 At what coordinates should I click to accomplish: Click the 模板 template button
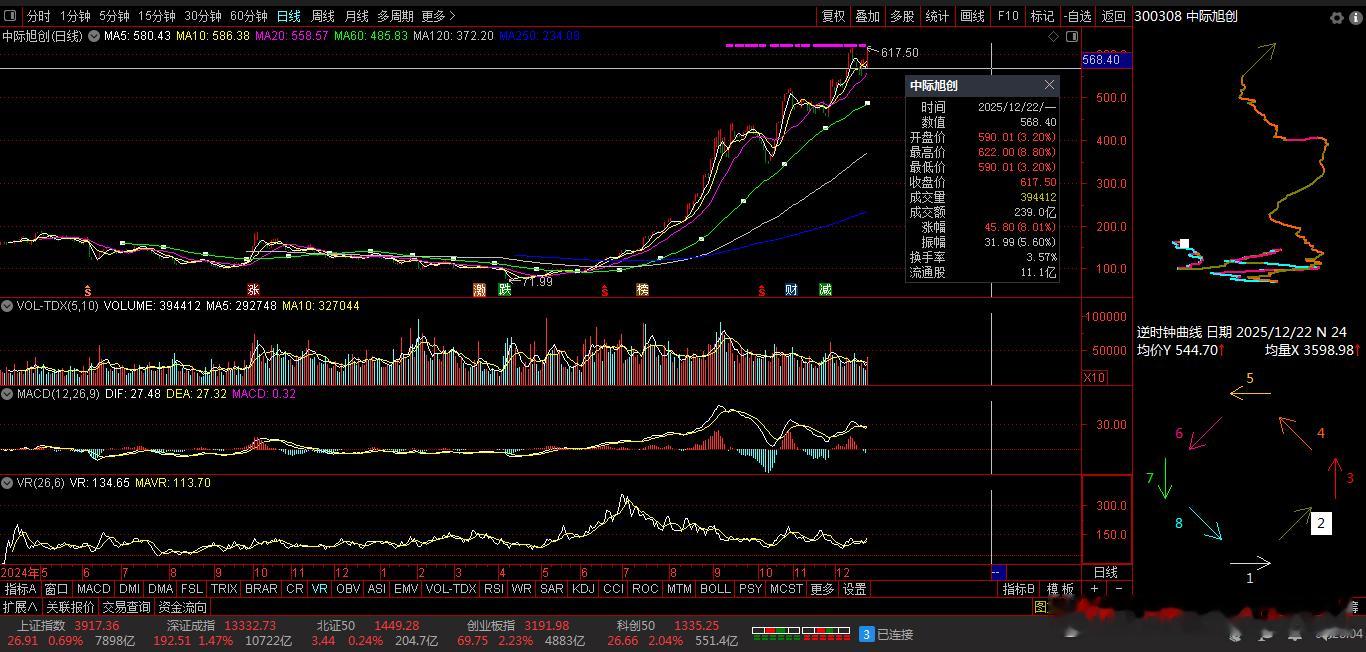tap(1062, 589)
